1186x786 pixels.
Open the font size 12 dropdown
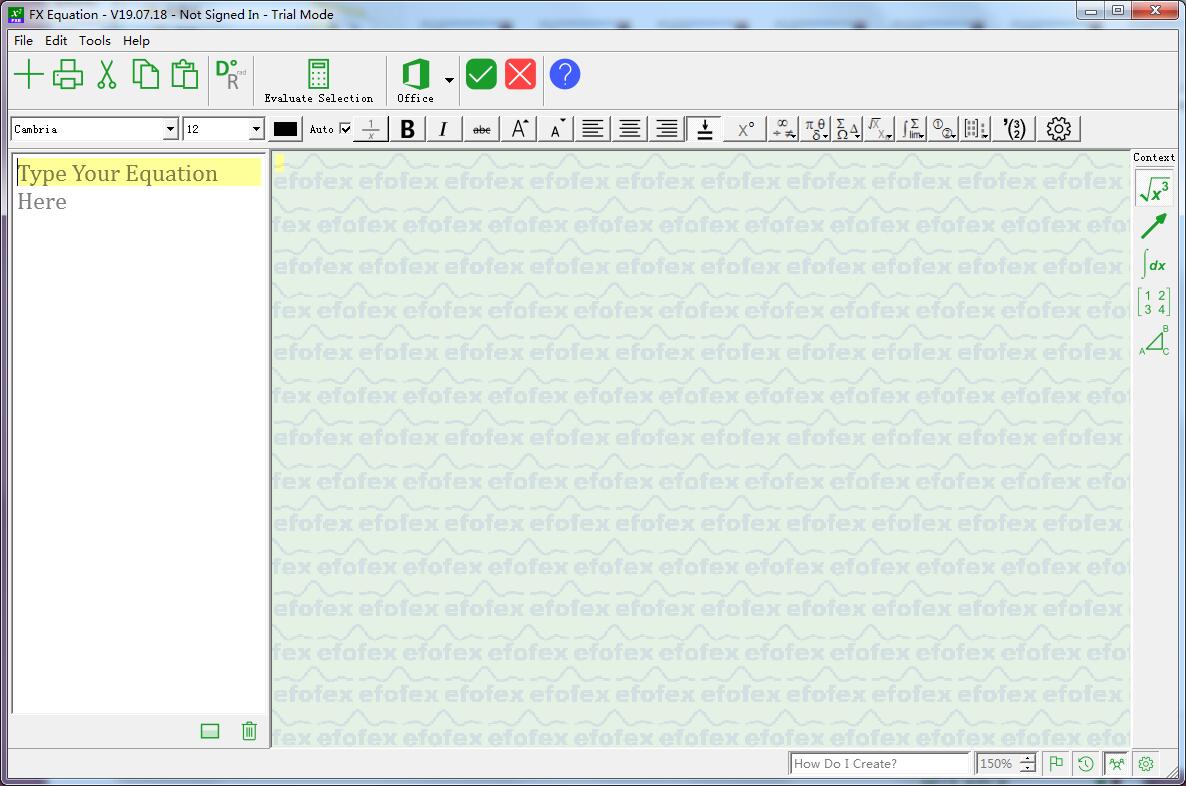click(256, 129)
